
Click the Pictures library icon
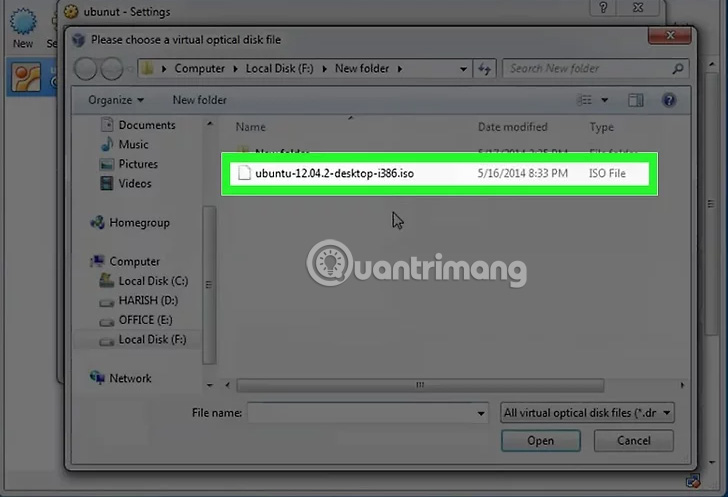[107, 164]
